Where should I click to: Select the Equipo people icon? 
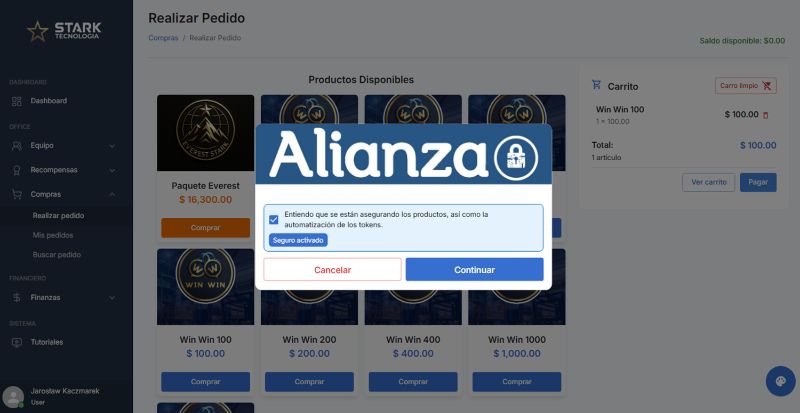16,146
